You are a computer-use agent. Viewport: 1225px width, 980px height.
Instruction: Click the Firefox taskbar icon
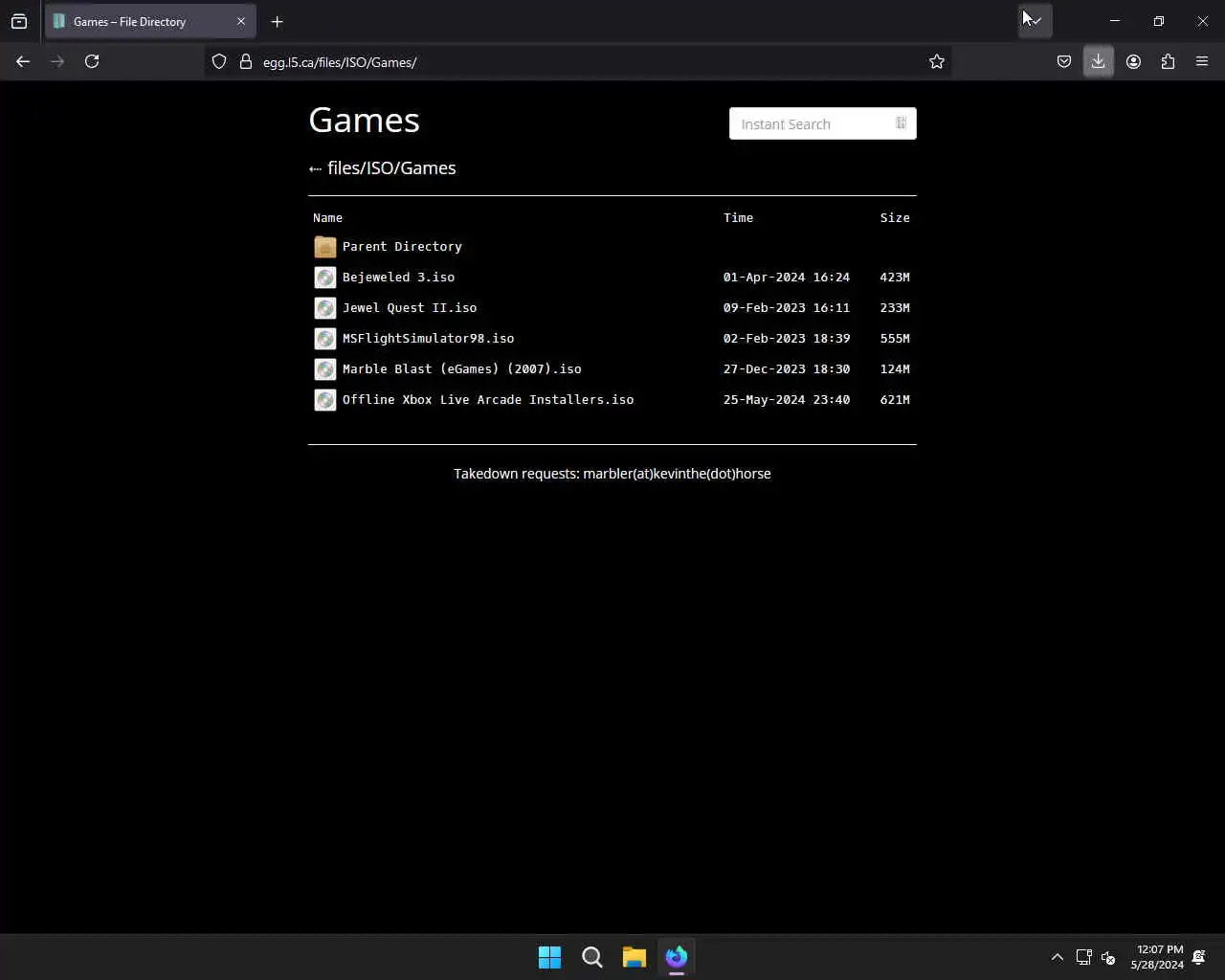(x=677, y=957)
